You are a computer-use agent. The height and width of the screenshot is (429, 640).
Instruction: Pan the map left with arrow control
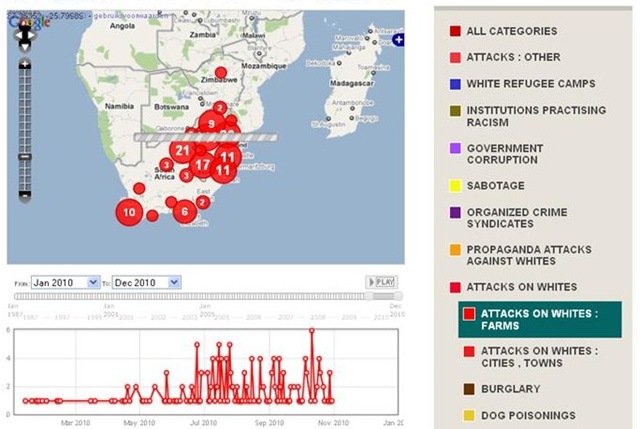pos(18,36)
